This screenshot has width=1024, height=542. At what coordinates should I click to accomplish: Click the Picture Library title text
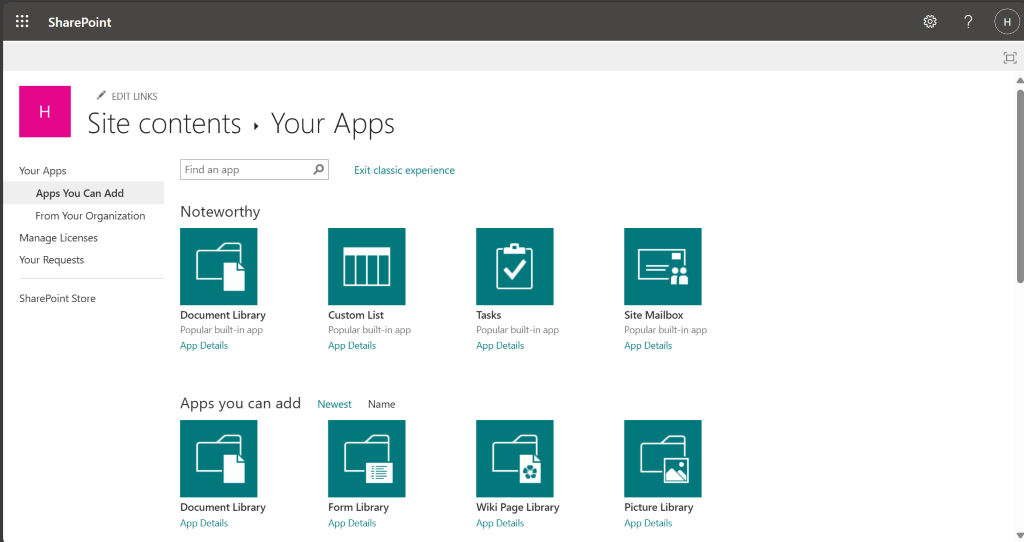tap(658, 507)
